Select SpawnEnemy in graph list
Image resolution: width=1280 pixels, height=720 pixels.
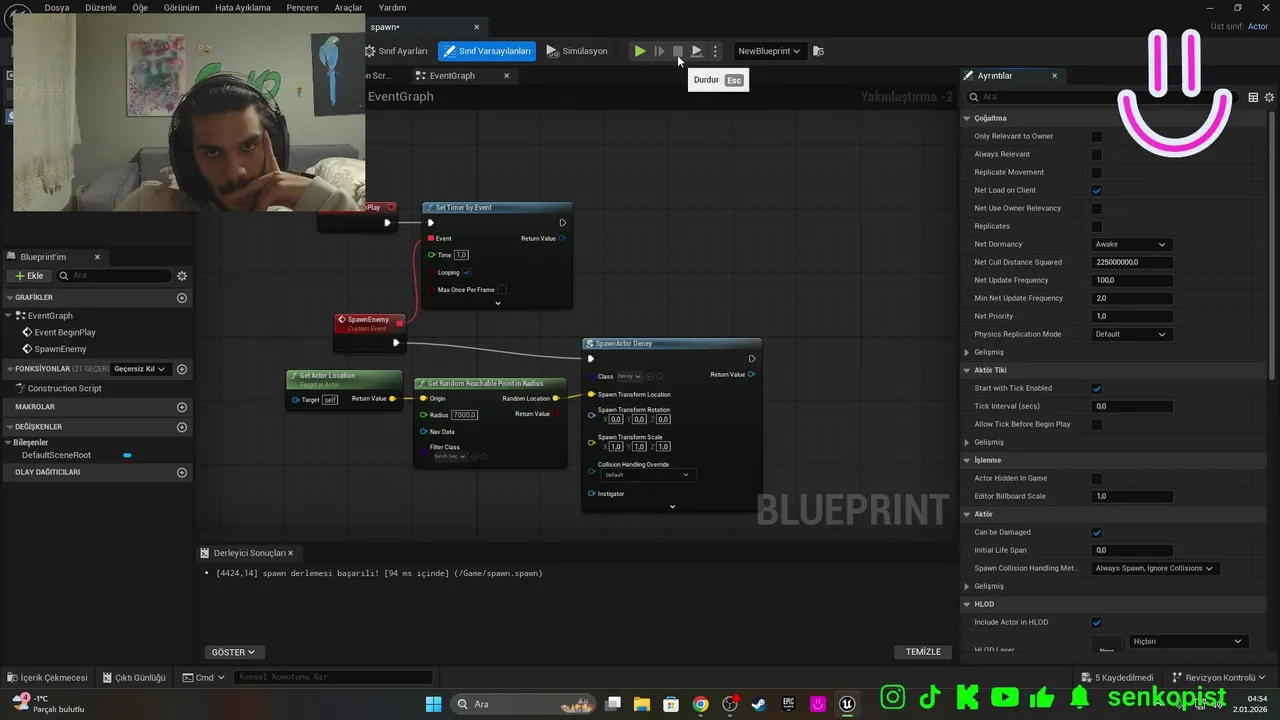coord(60,349)
